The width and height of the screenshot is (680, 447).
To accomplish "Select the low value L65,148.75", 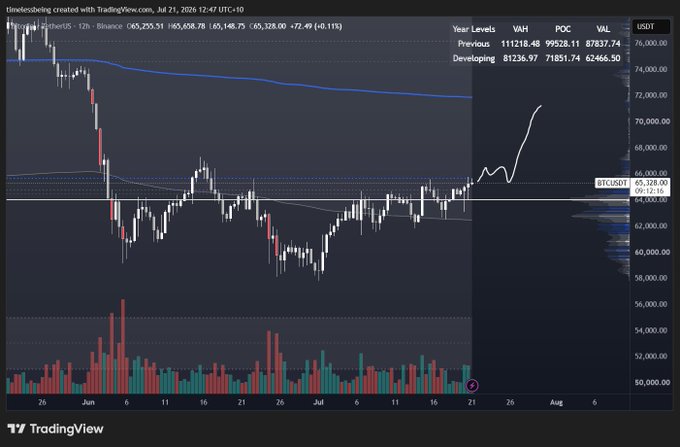I will coord(227,26).
